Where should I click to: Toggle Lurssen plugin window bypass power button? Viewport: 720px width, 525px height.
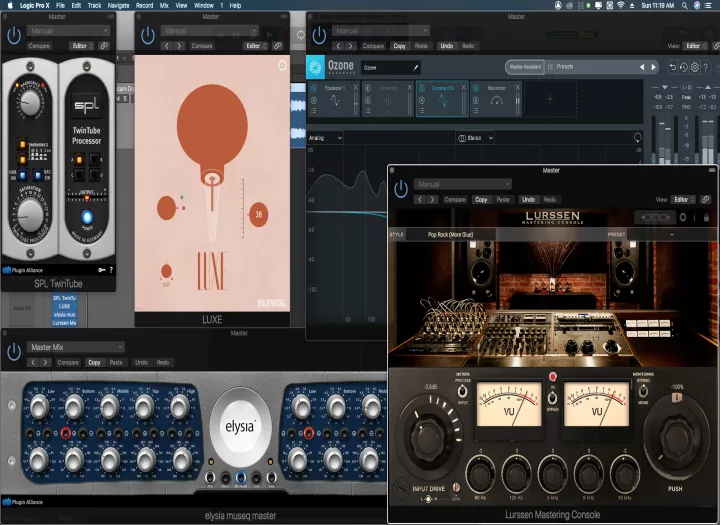(x=401, y=189)
